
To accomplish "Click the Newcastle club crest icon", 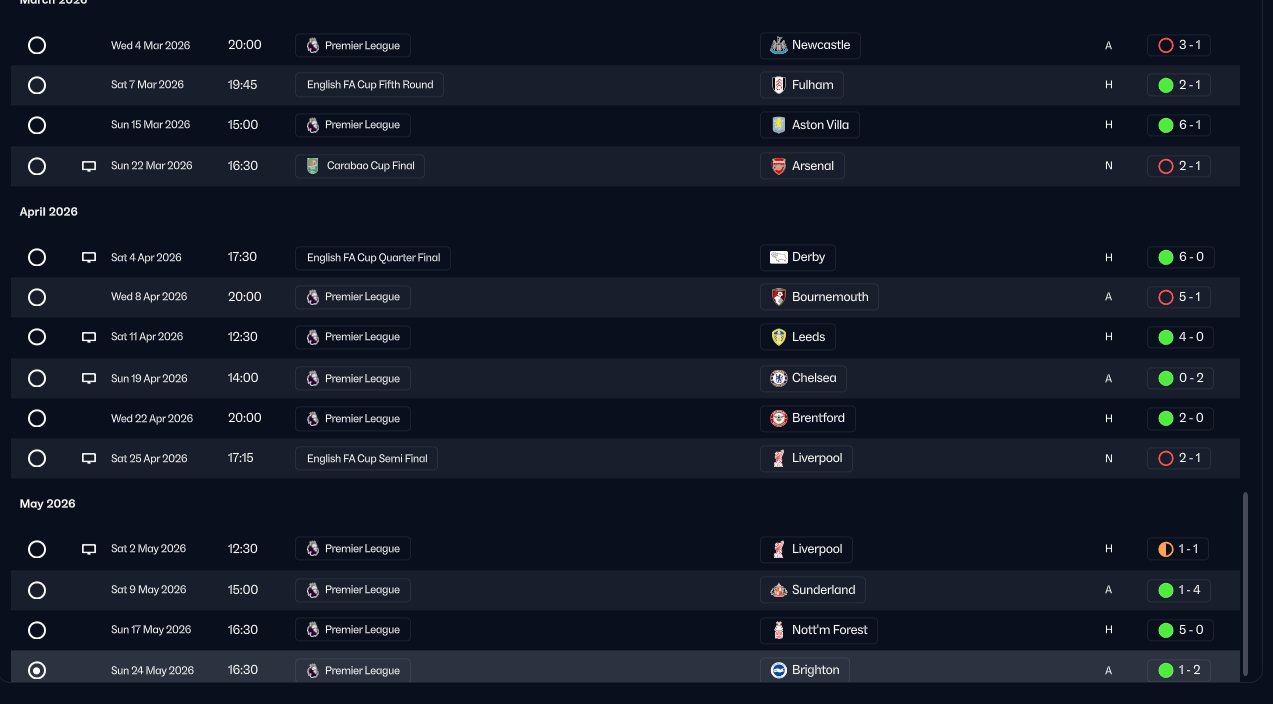I will [x=778, y=45].
